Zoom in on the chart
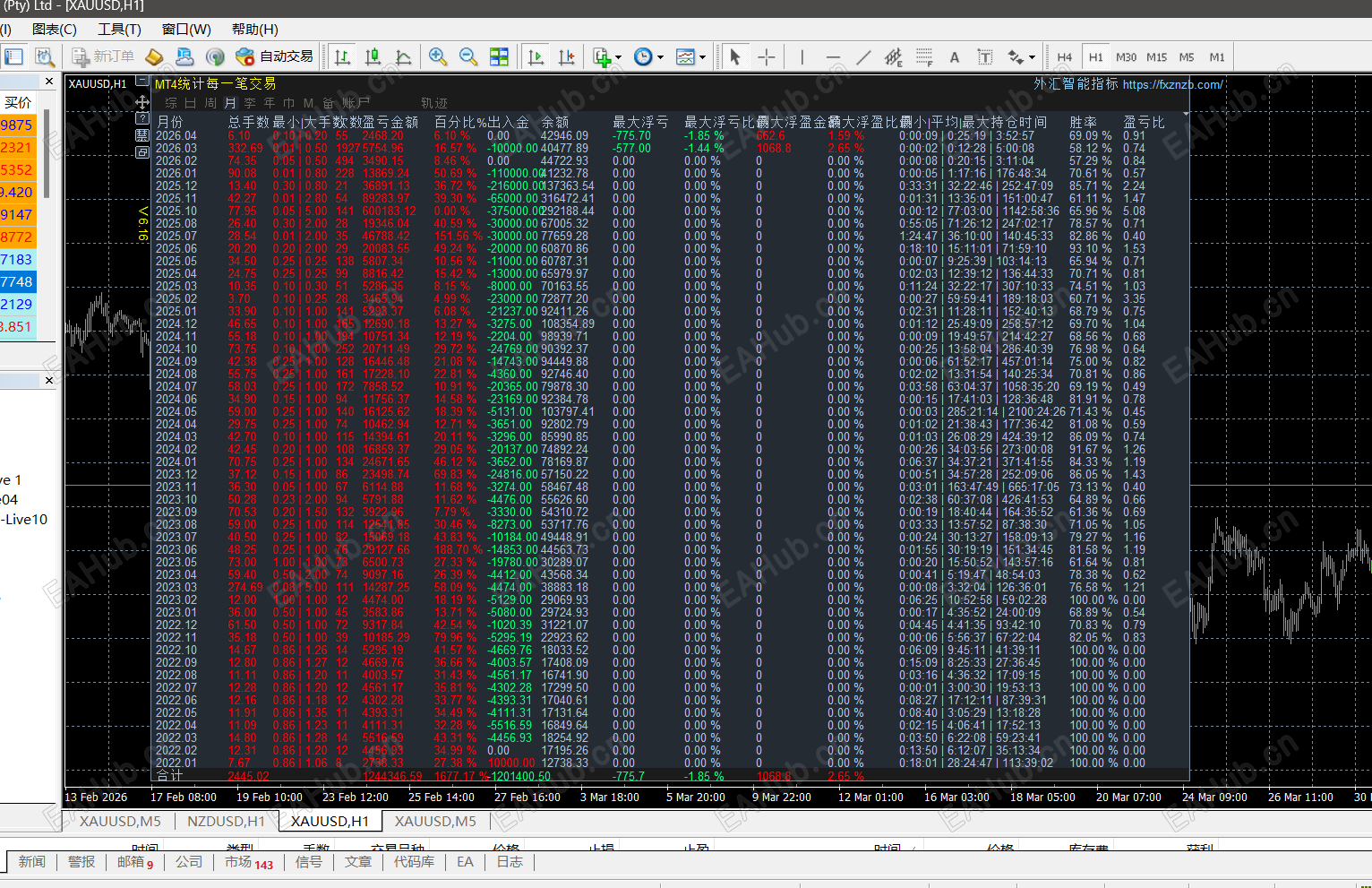This screenshot has height=888, width=1372. coord(438,56)
